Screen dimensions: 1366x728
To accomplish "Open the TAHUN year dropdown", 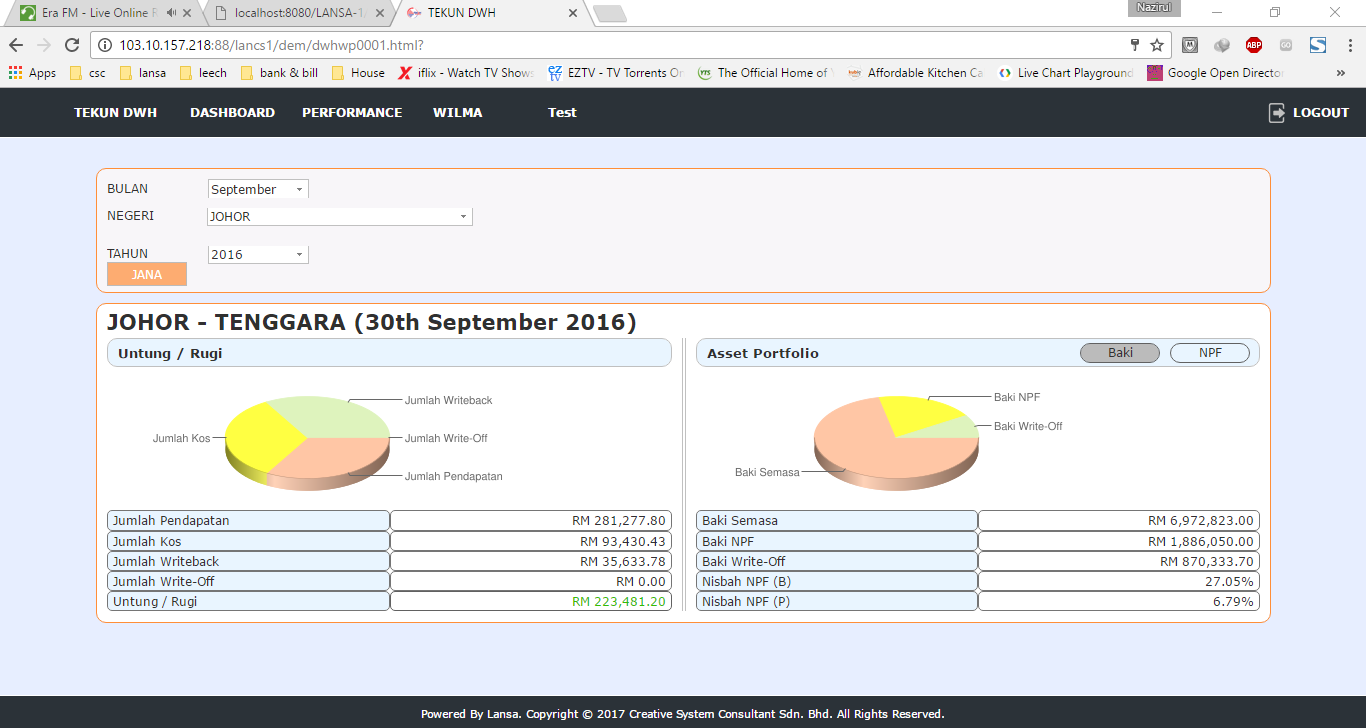I will [258, 255].
